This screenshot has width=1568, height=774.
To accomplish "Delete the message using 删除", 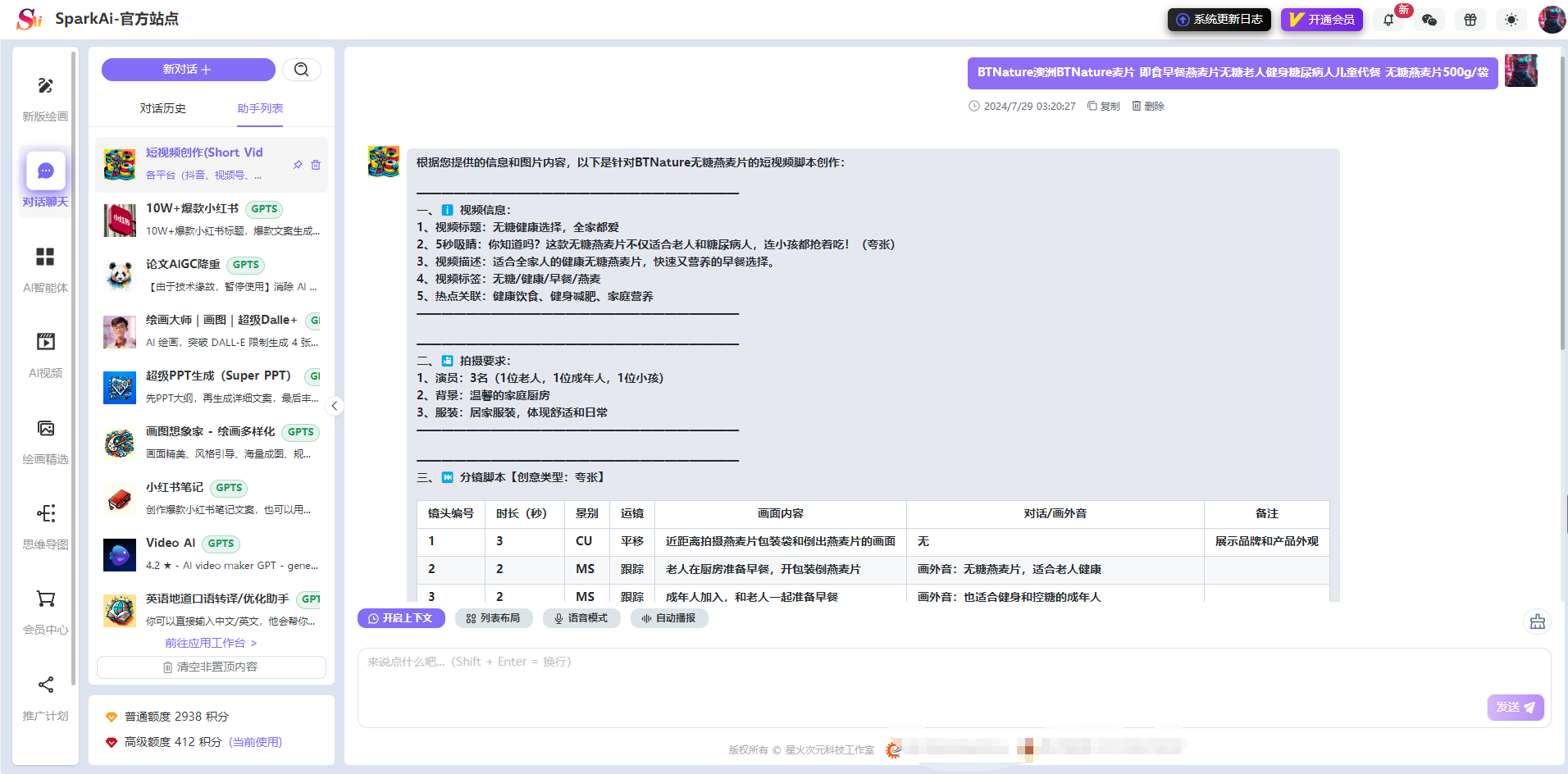I will click(x=1148, y=106).
